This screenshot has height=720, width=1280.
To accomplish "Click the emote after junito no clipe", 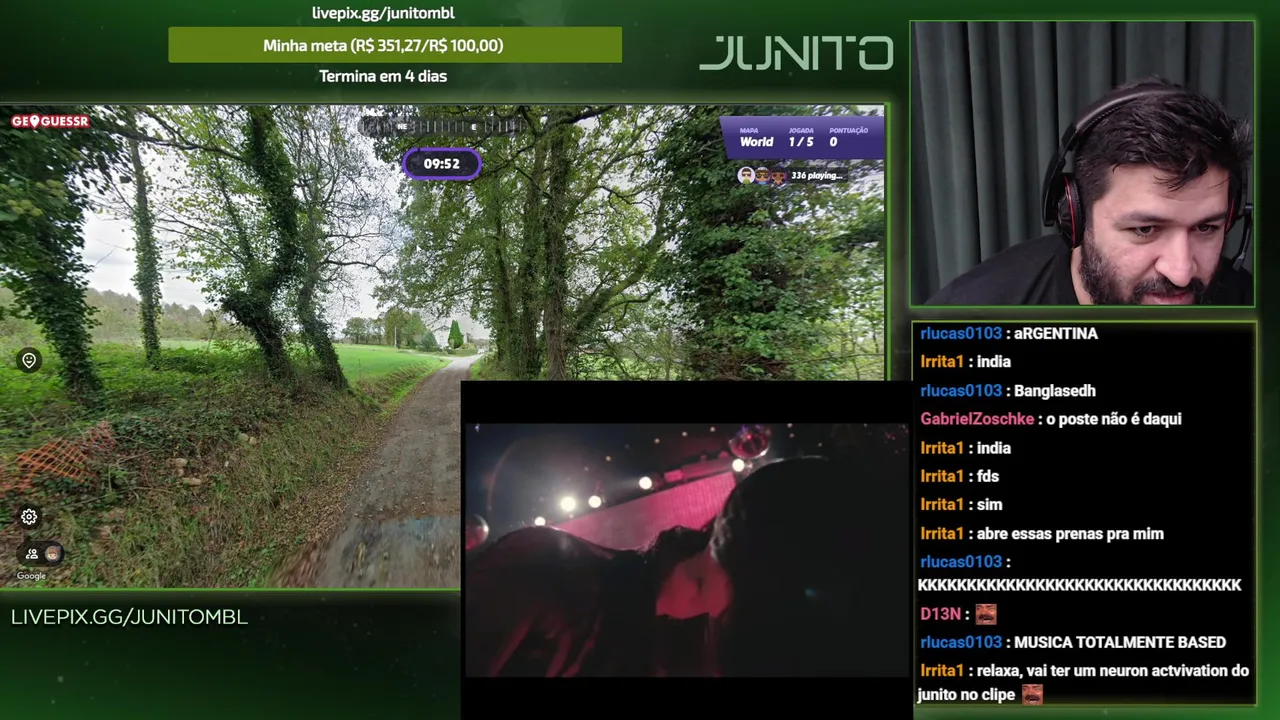I will pyautogui.click(x=1032, y=695).
